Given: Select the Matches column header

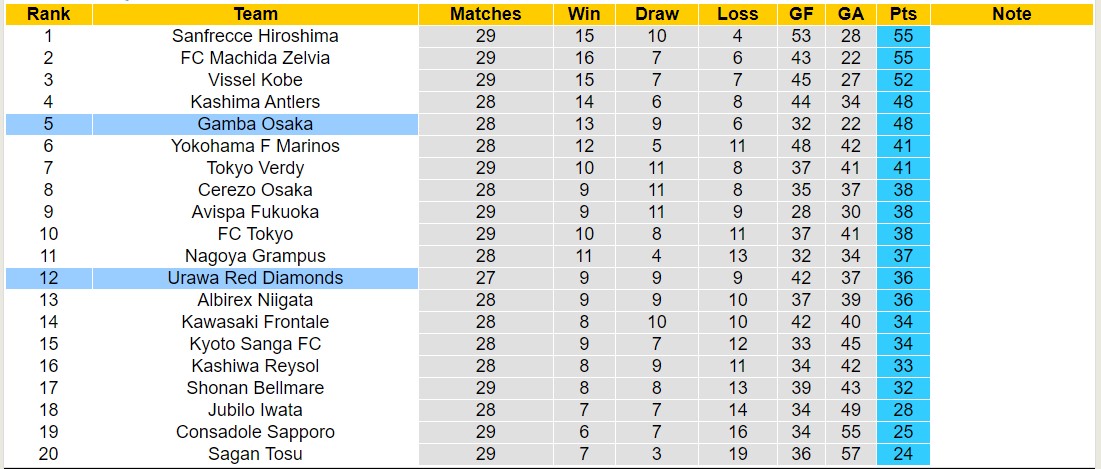Looking at the screenshot, I should [x=485, y=14].
